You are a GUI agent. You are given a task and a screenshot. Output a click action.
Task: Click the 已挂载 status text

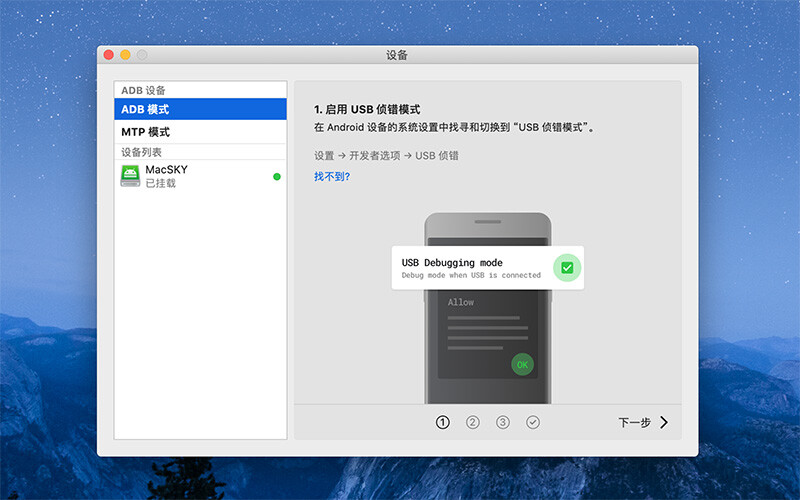160,183
